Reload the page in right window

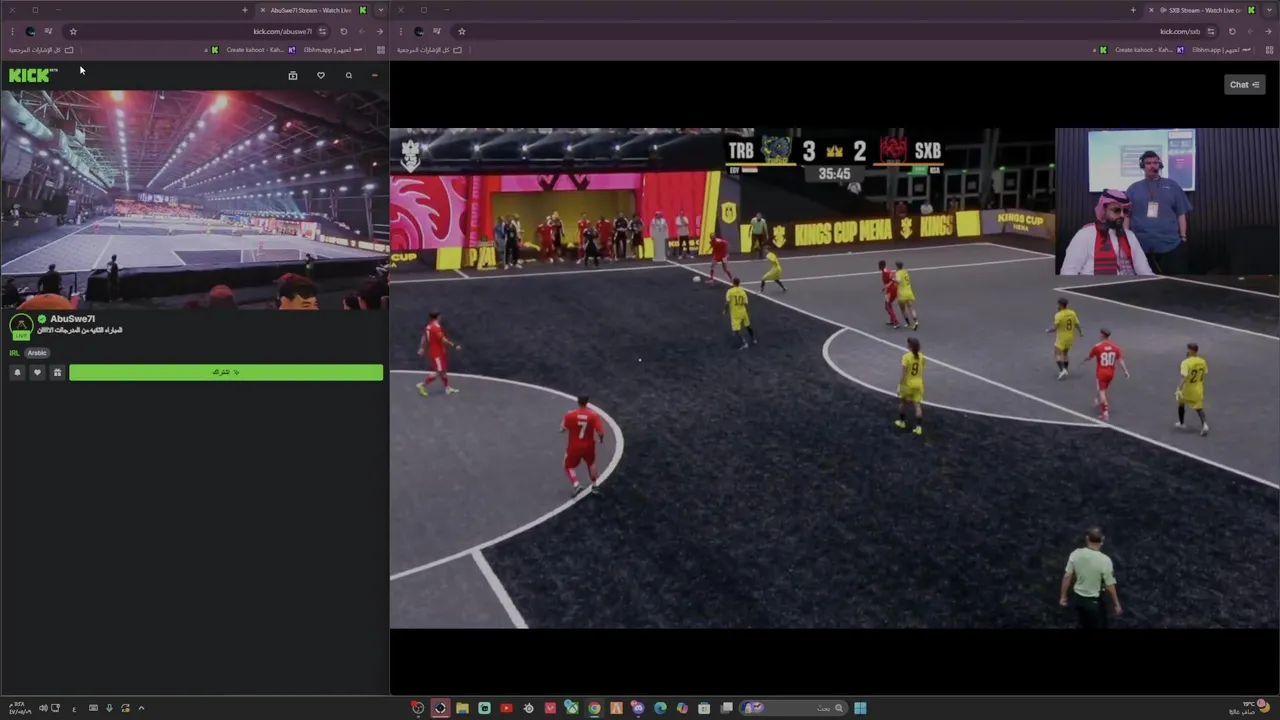(x=1232, y=31)
